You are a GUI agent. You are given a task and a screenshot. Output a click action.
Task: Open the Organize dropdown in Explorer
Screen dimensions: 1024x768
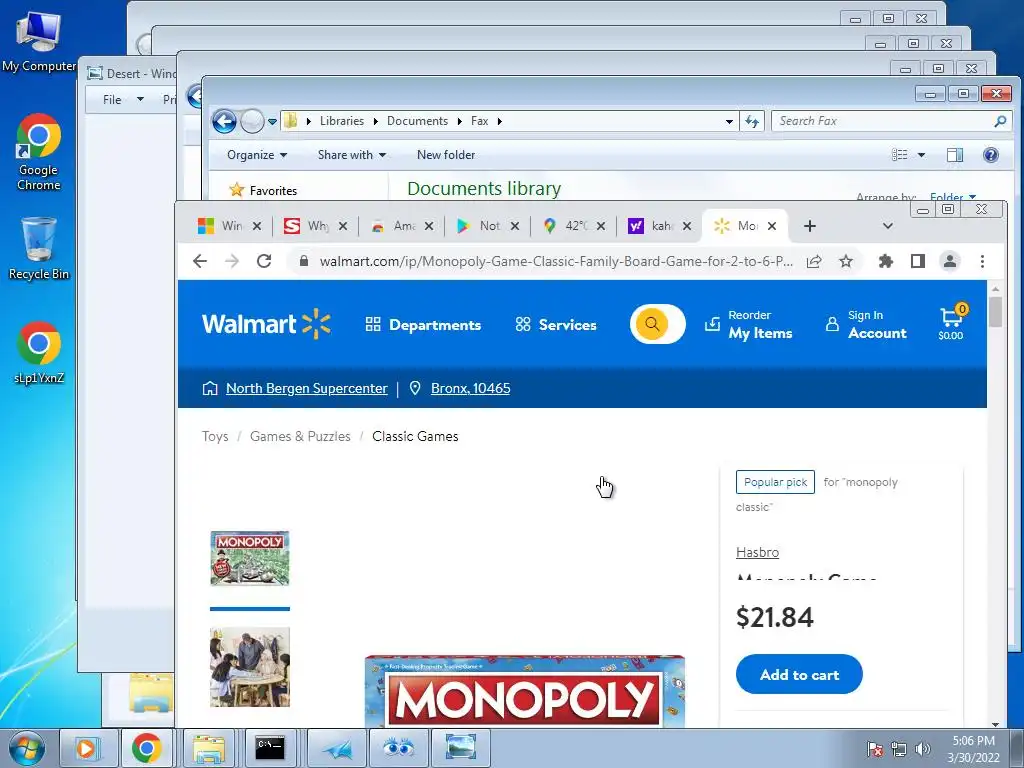[257, 155]
